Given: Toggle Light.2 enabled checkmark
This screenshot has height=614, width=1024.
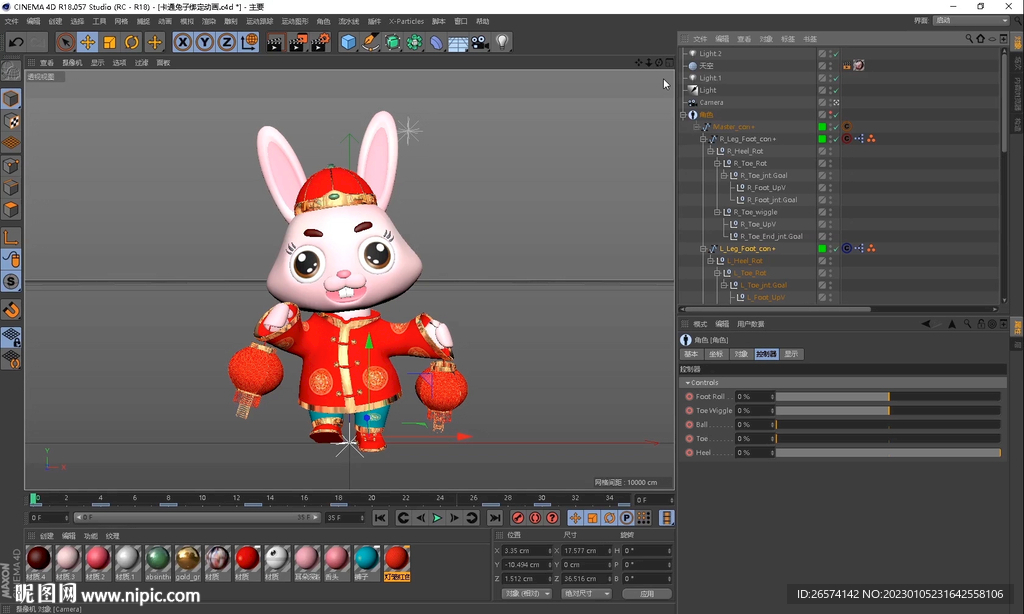Looking at the screenshot, I should 836,54.
